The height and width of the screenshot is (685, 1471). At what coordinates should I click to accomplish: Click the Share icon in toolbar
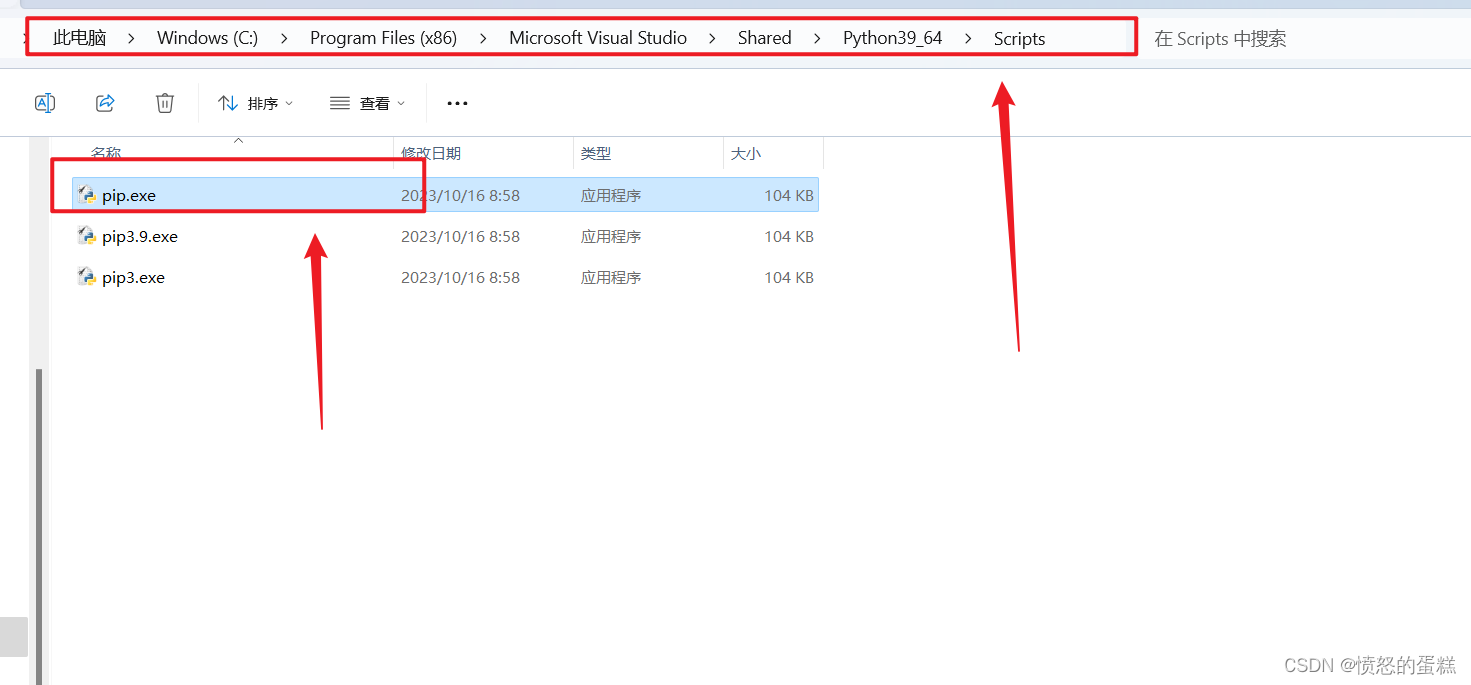105,103
